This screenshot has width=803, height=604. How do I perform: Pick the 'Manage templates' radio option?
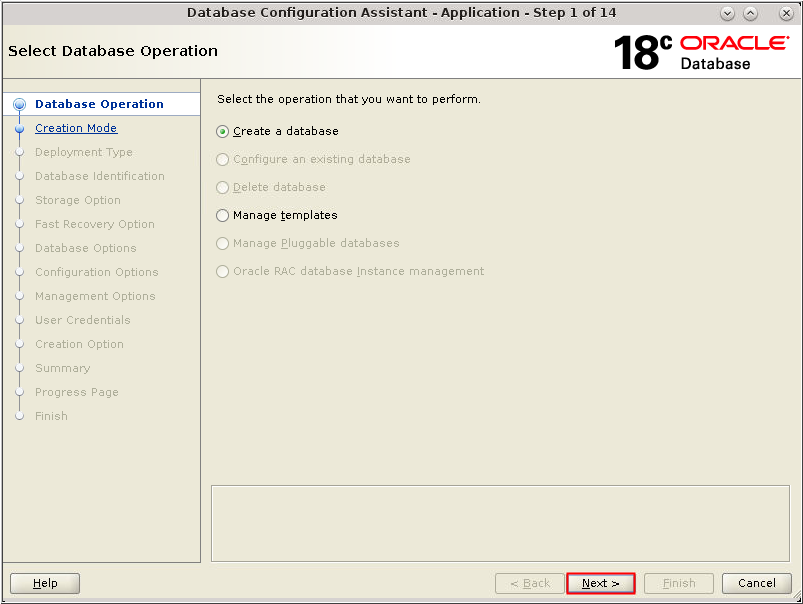tap(277, 215)
